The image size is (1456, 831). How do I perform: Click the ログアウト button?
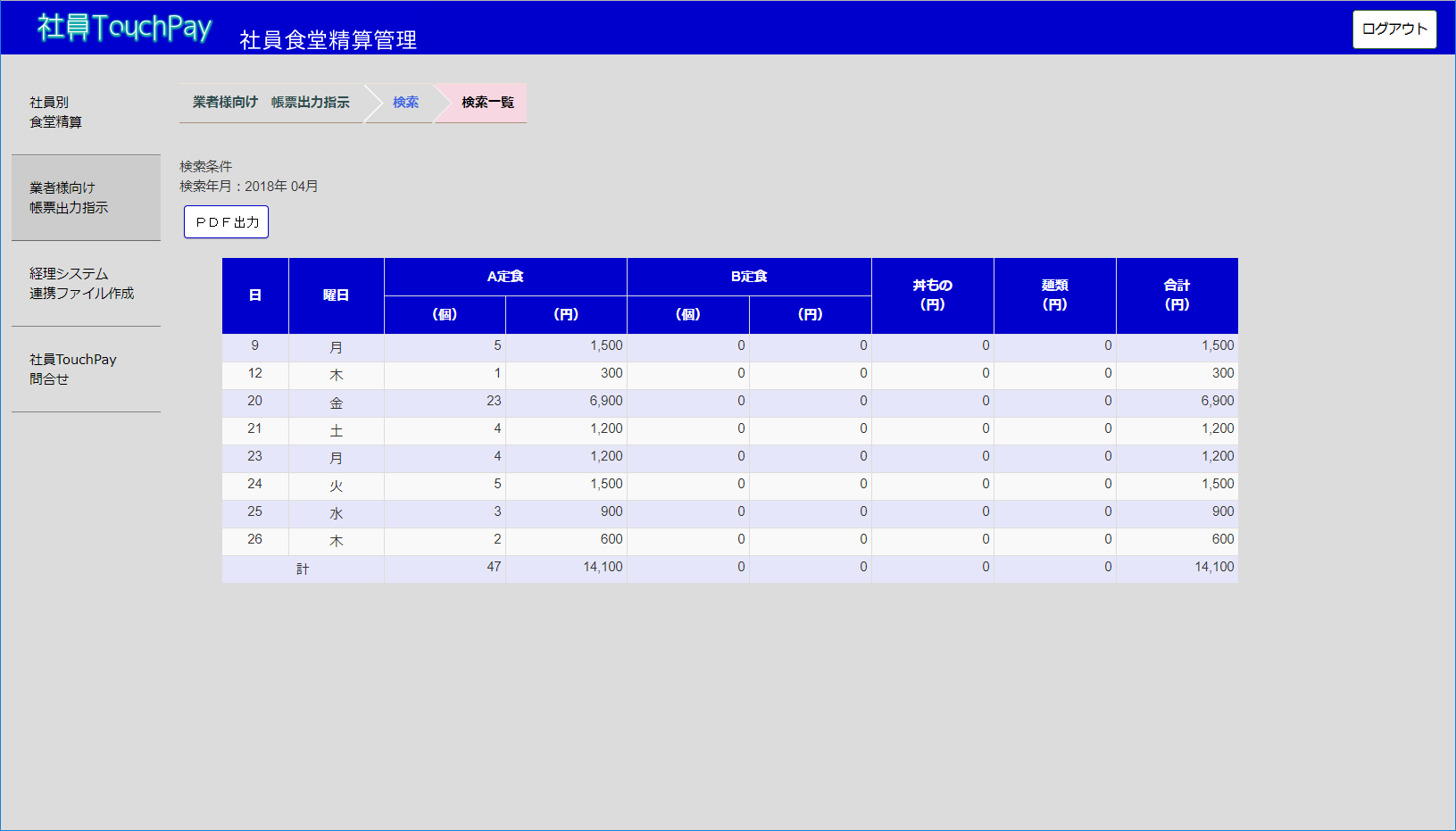pyautogui.click(x=1394, y=29)
